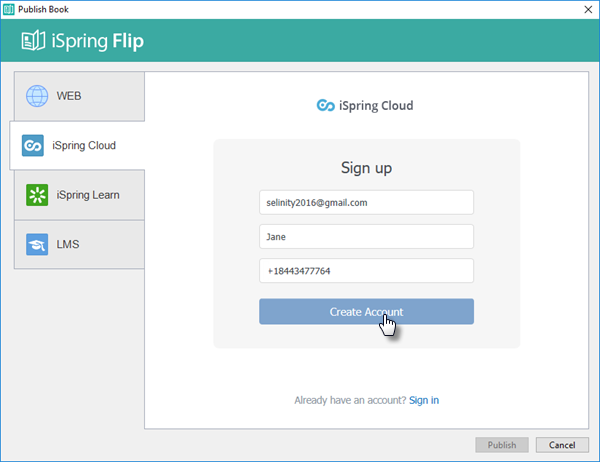Click the iSpring Cloud logo above the form
This screenshot has height=462, width=600.
pos(365,105)
